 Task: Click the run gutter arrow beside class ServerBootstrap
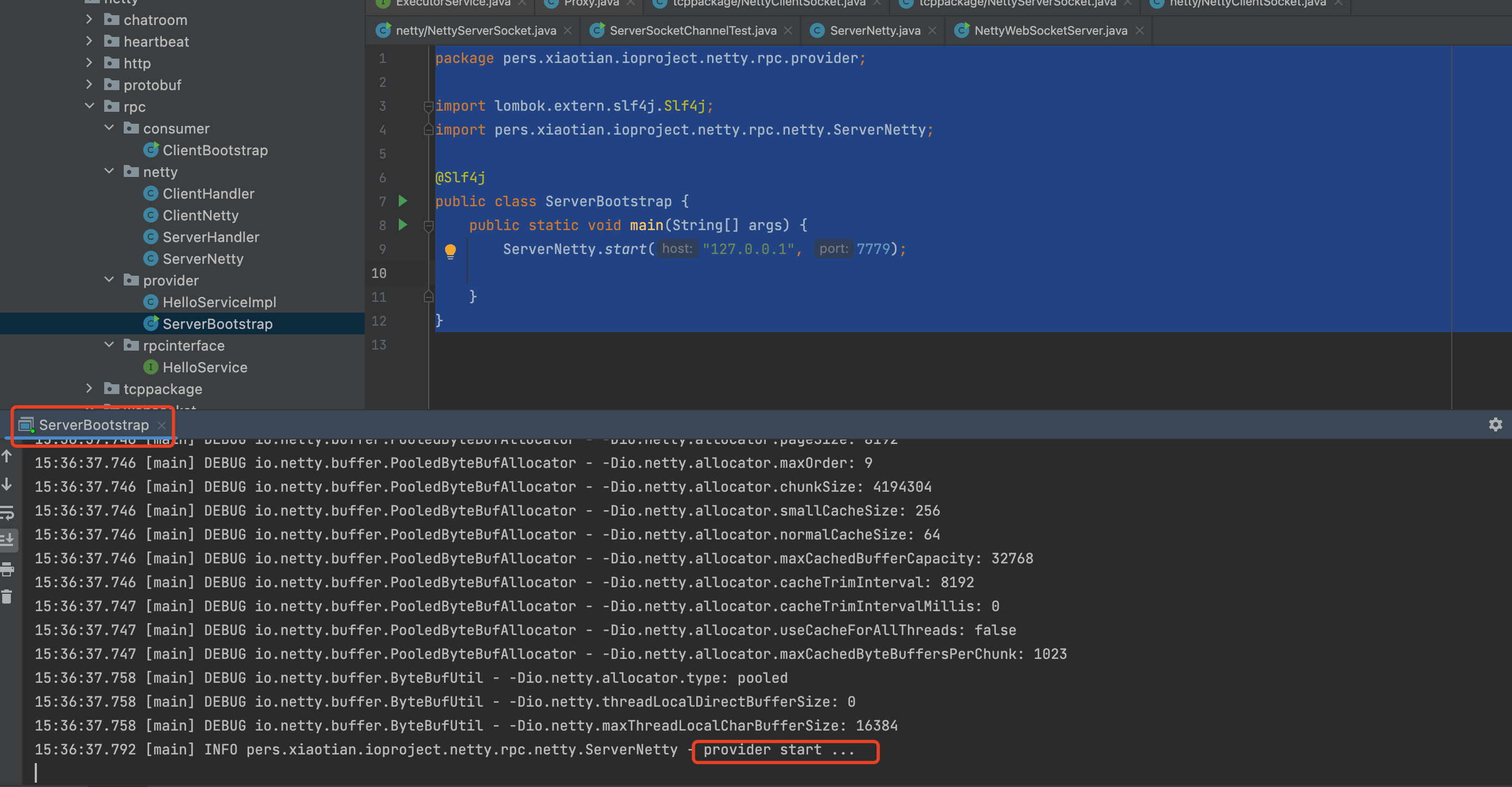coord(403,201)
